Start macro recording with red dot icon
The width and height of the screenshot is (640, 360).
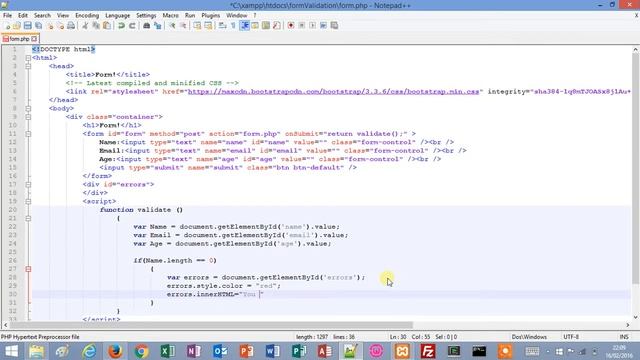click(x=291, y=26)
